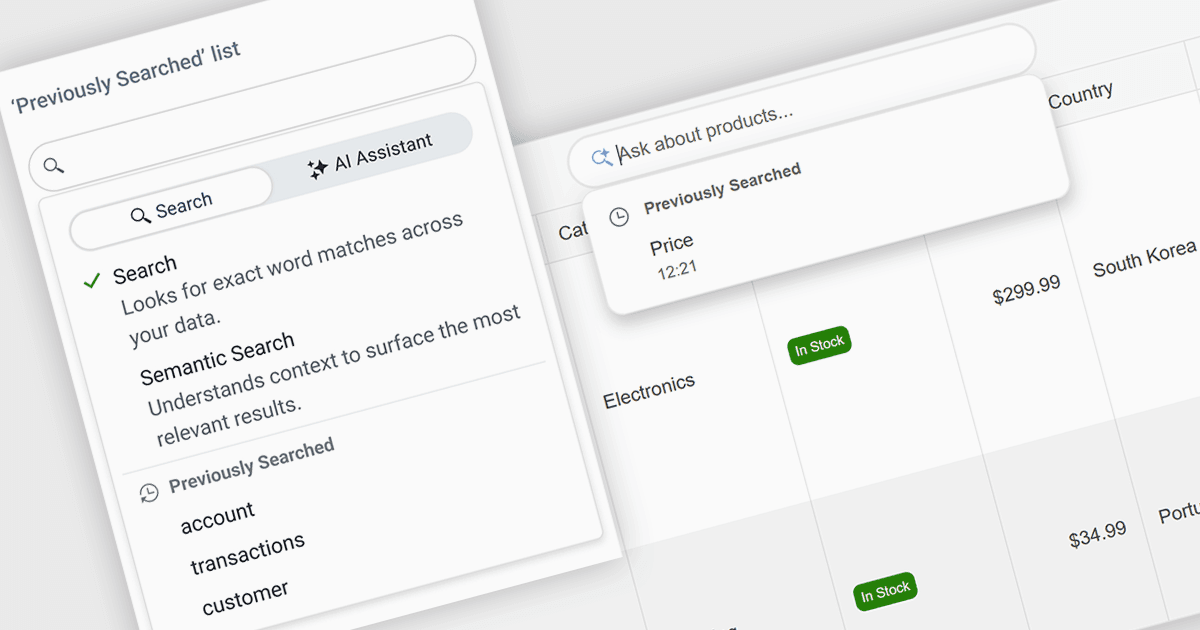The width and height of the screenshot is (1200, 630).
Task: Click the In Stock badge in $34.99 row
Action: [x=885, y=591]
